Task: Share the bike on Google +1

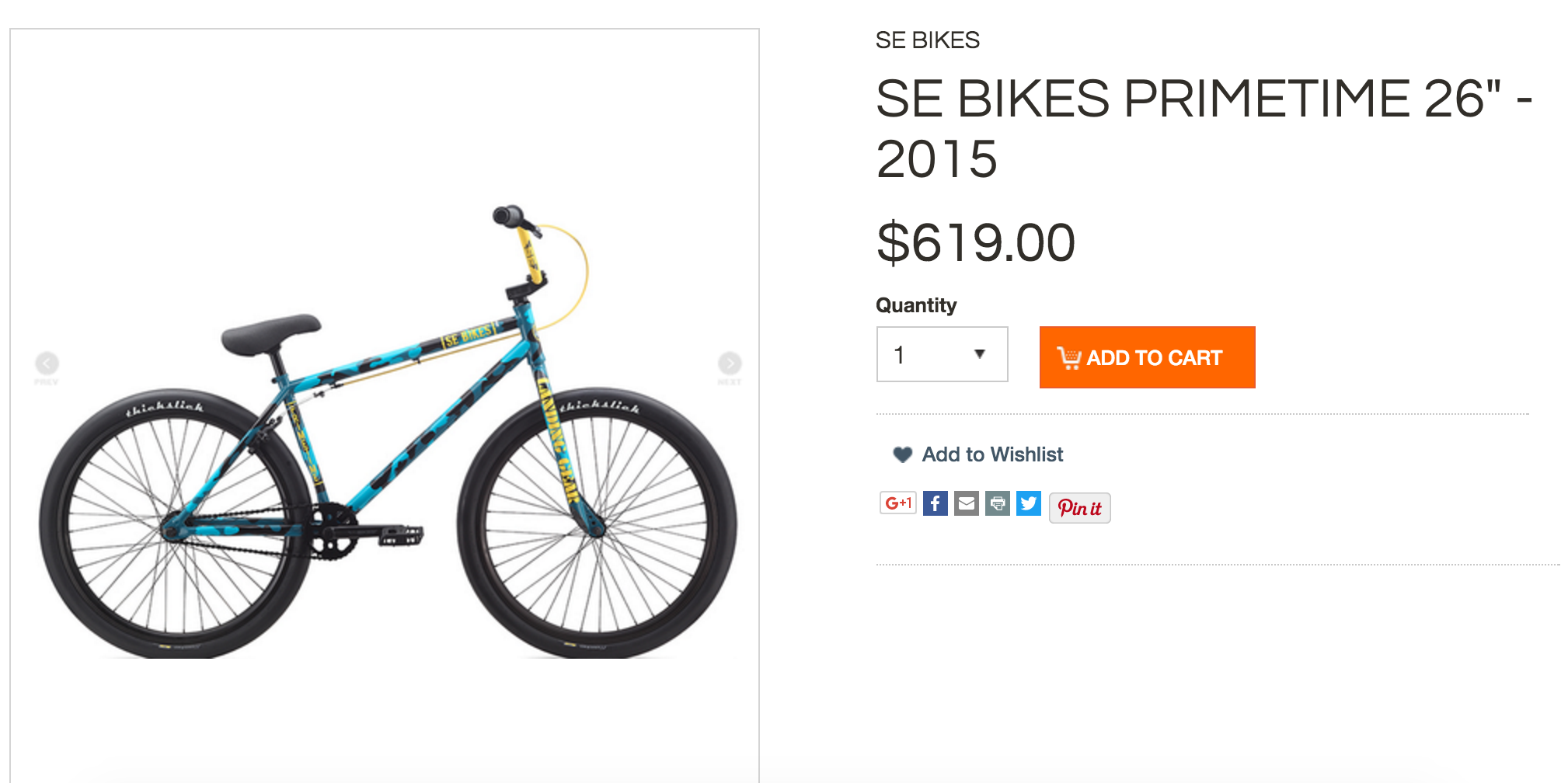Action: (897, 503)
